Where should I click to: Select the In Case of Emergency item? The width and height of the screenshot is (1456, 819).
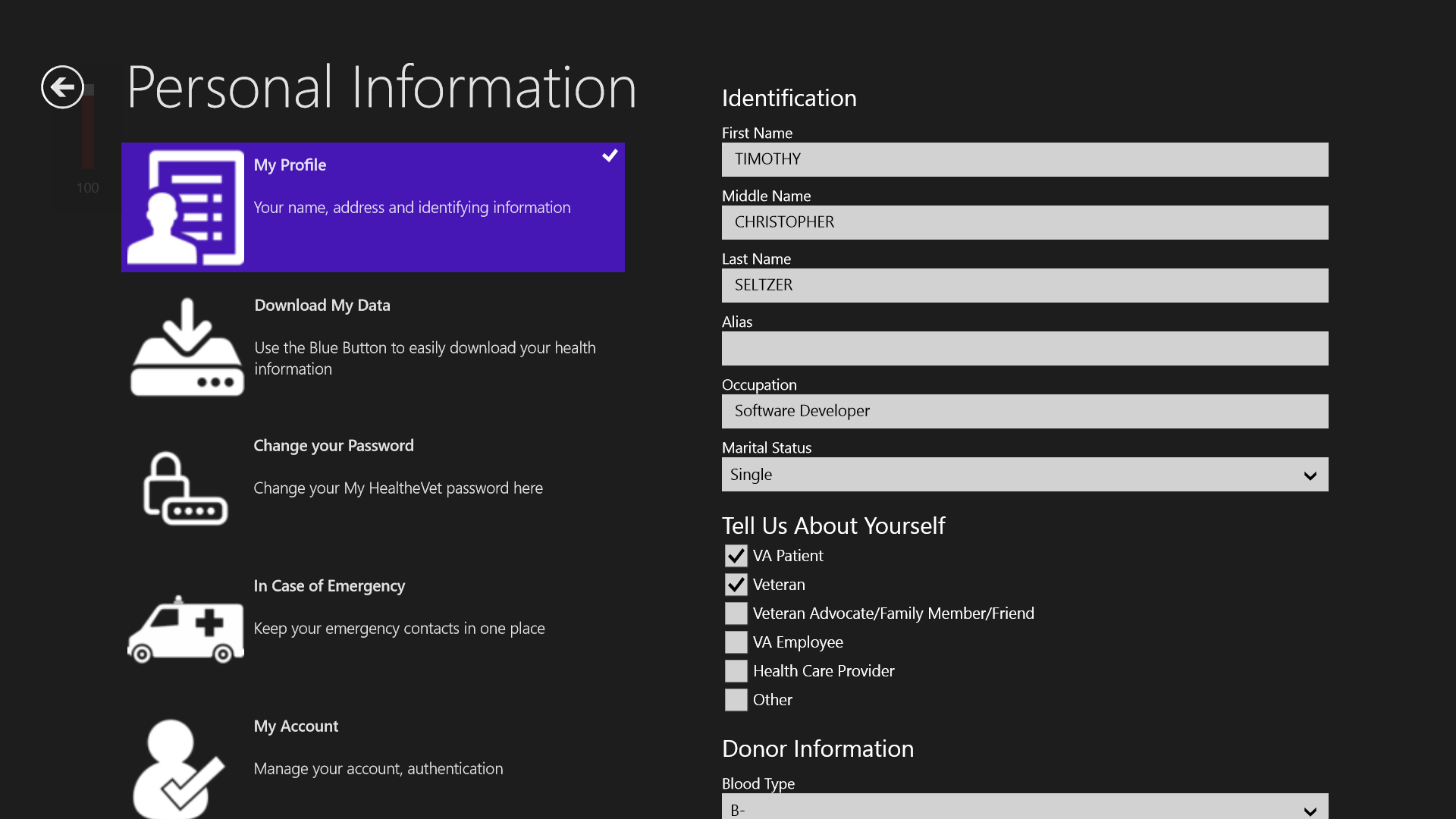coord(329,586)
